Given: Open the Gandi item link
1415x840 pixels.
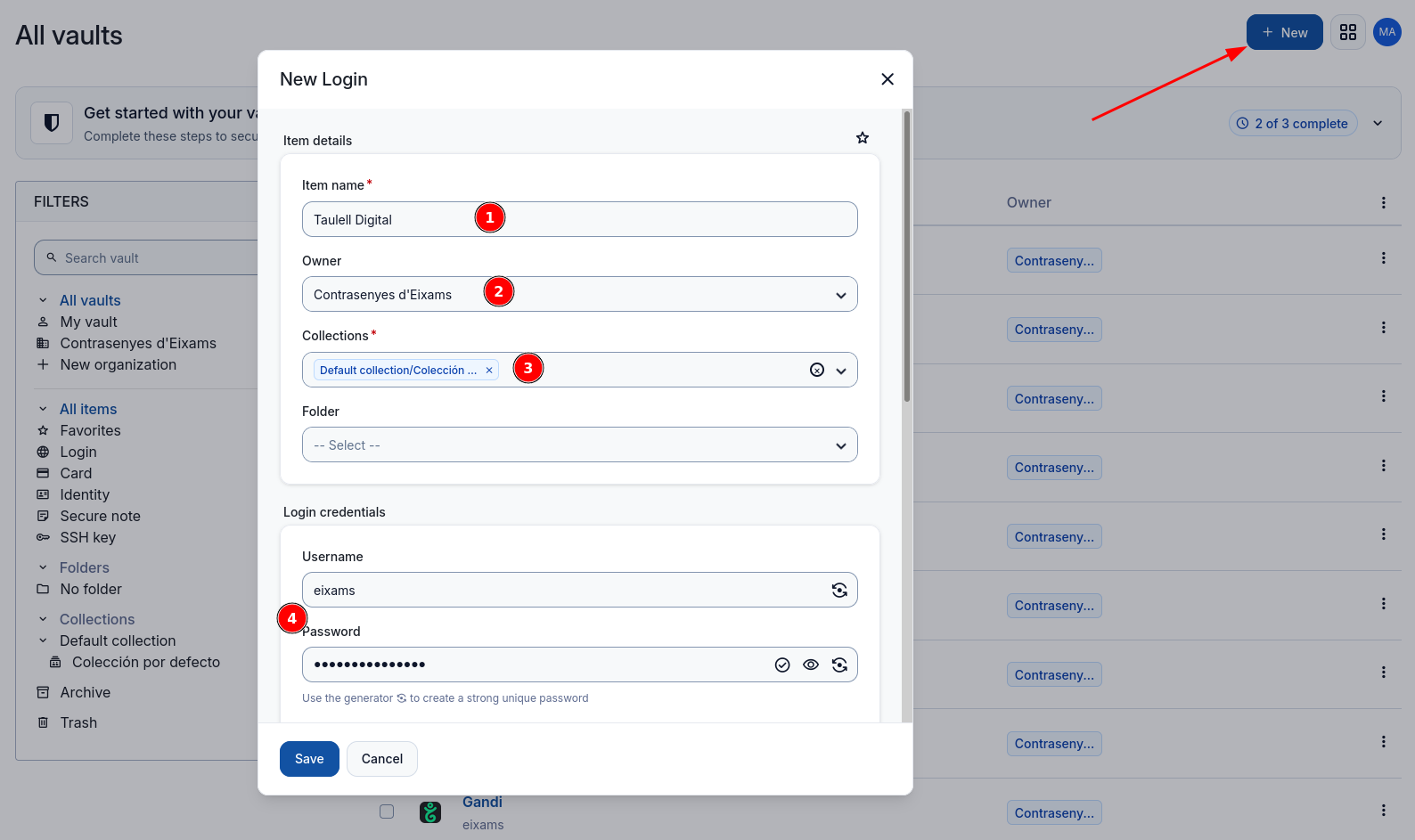Looking at the screenshot, I should pos(482,803).
